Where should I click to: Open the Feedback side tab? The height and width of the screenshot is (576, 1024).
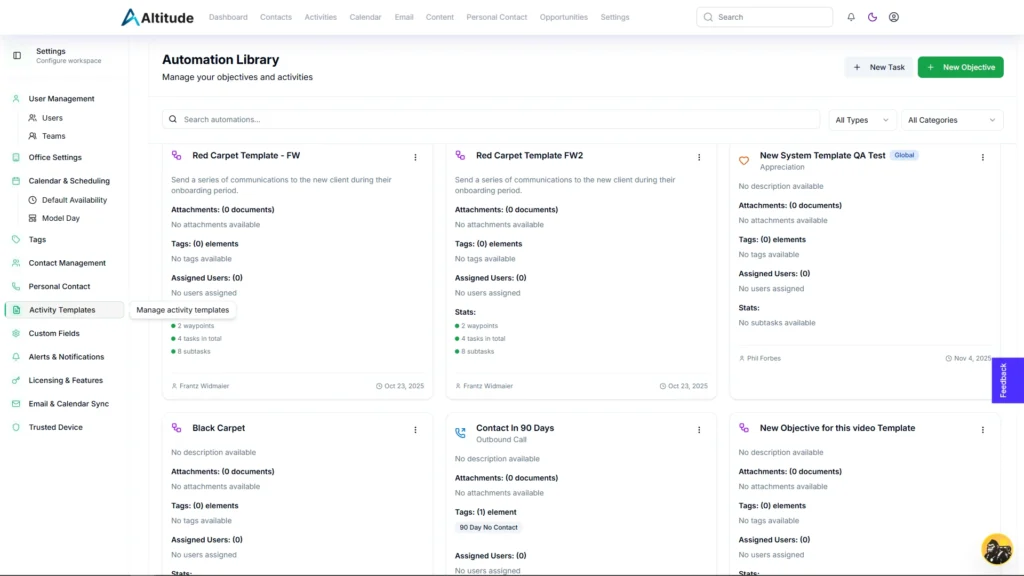1006,380
